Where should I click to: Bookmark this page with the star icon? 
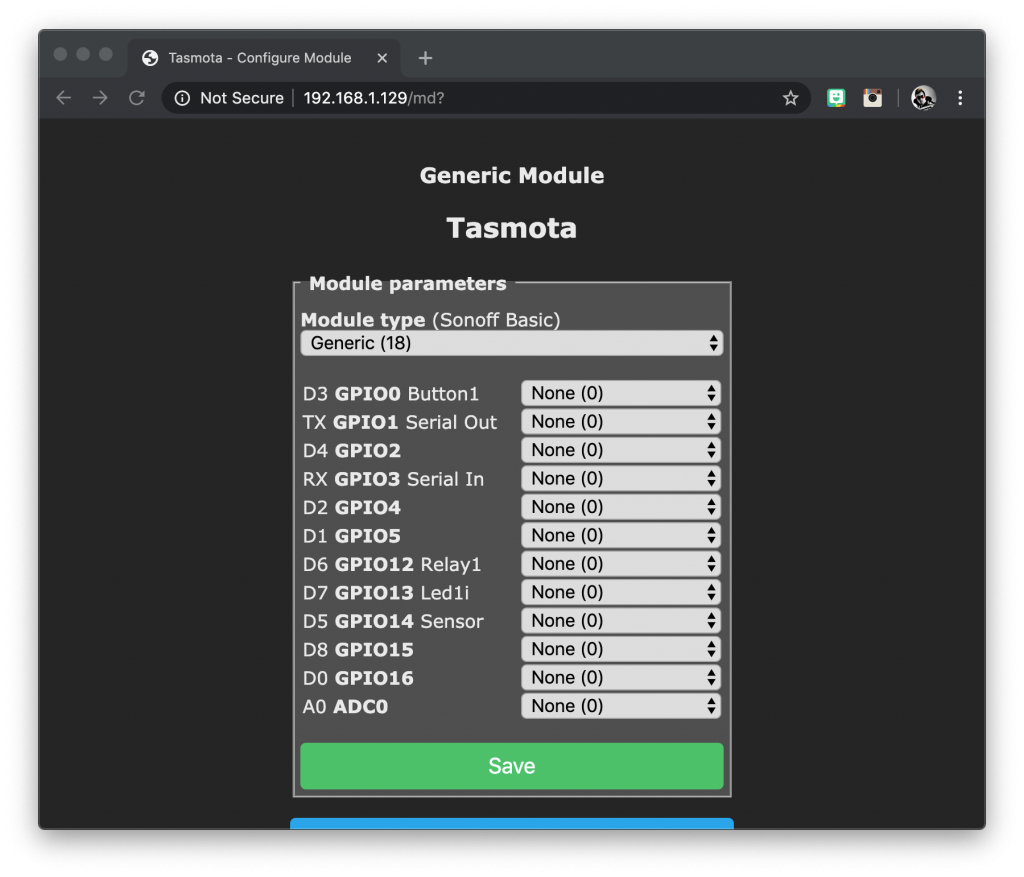(x=790, y=98)
